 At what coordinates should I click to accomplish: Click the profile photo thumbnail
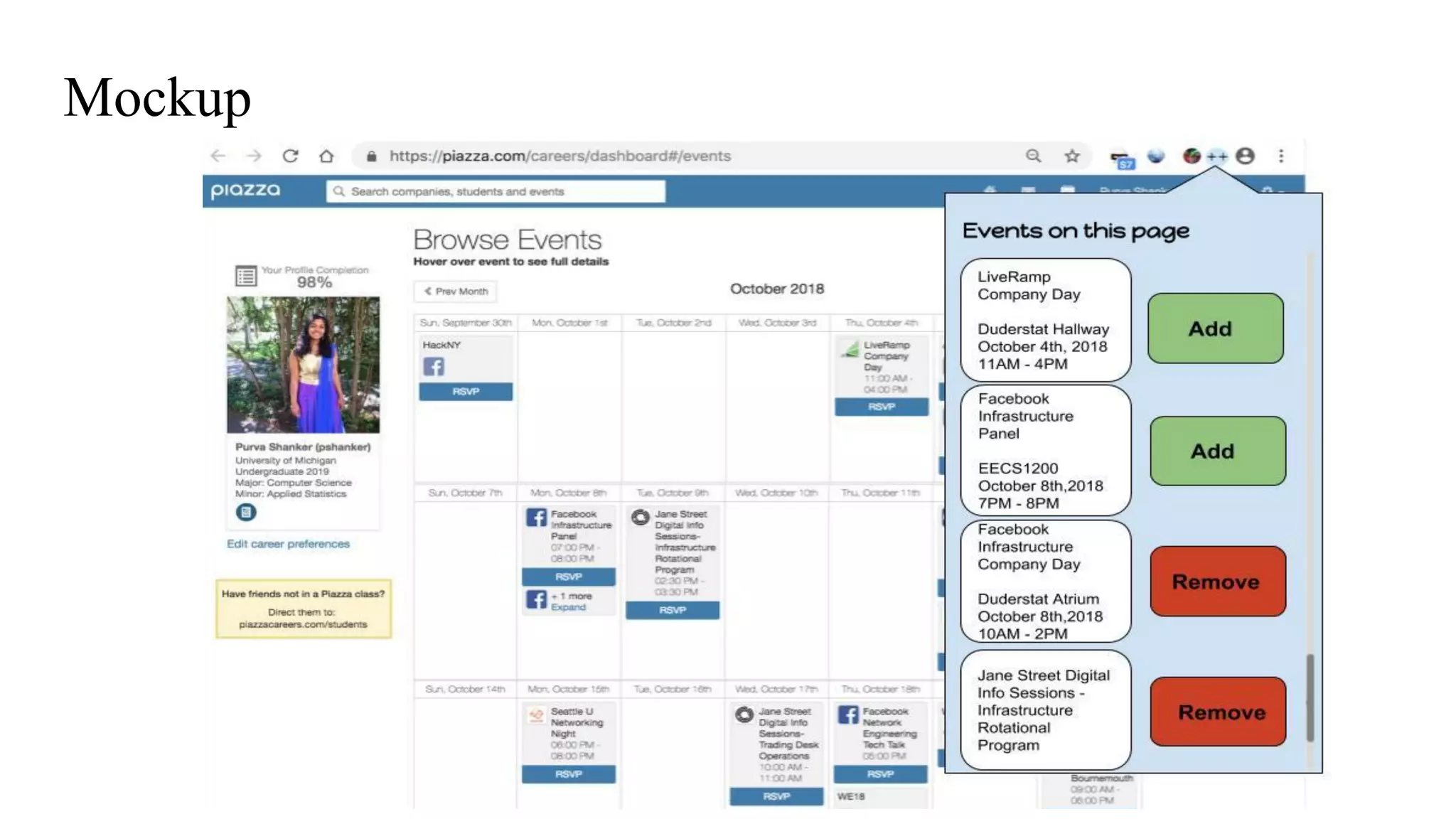(303, 365)
